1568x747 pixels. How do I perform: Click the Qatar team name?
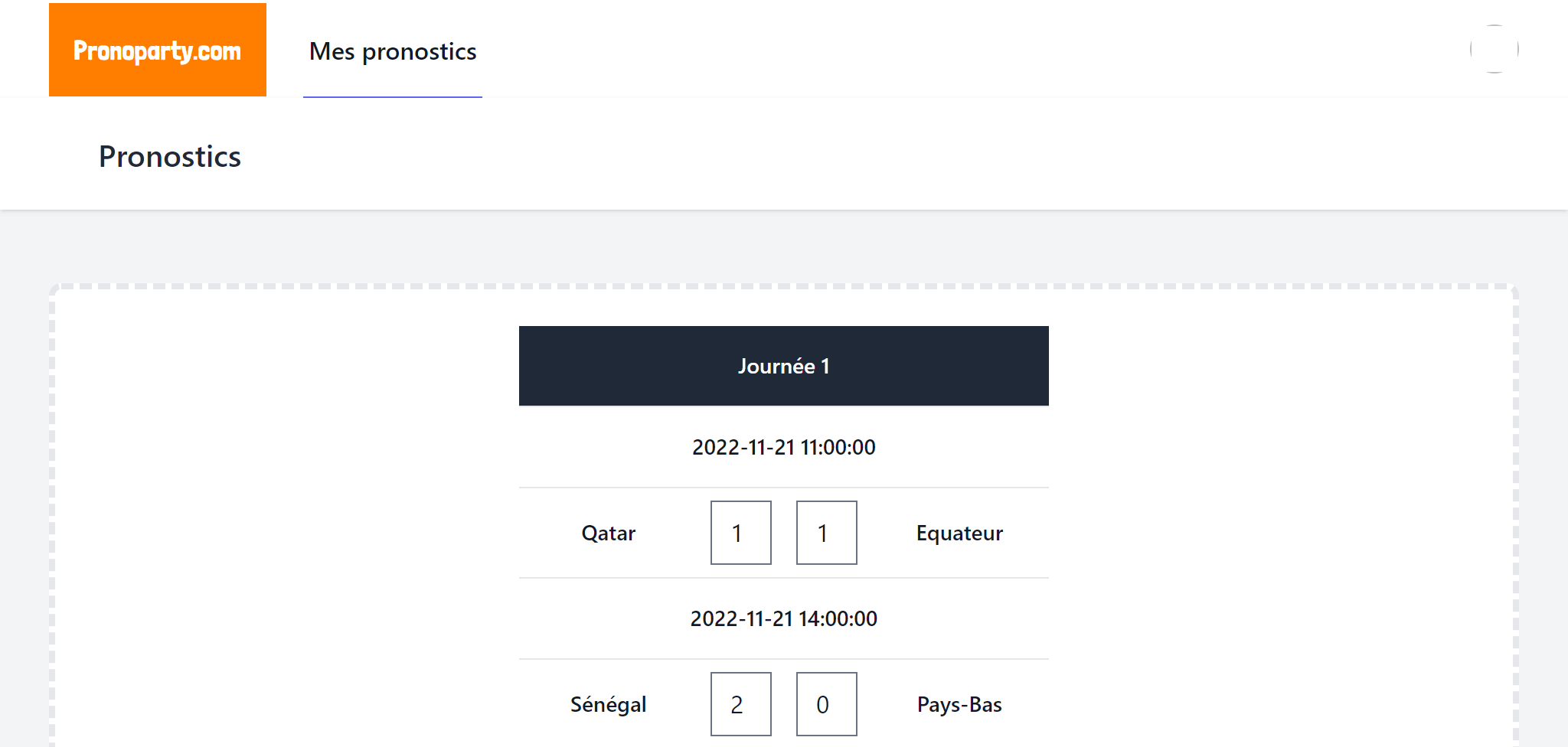(609, 533)
